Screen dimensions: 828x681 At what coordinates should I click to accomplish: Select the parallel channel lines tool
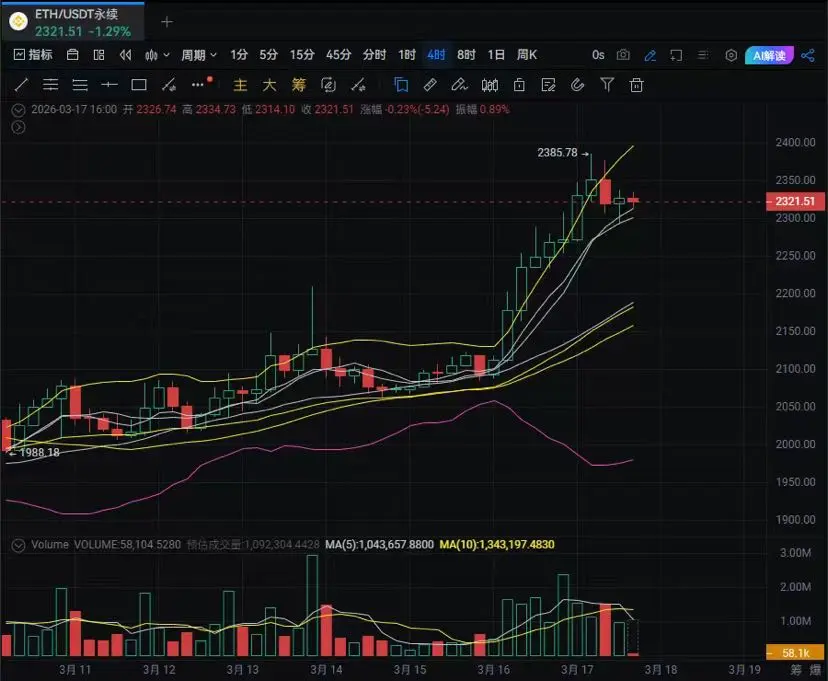pos(51,84)
